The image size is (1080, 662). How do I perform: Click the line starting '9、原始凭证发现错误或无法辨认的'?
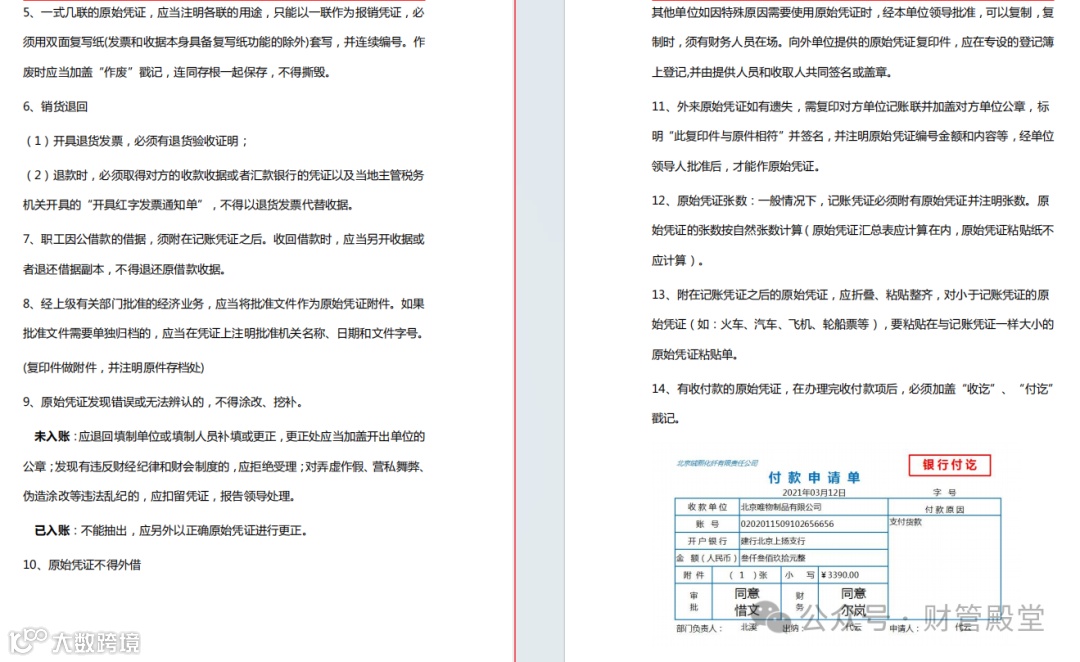pos(163,402)
